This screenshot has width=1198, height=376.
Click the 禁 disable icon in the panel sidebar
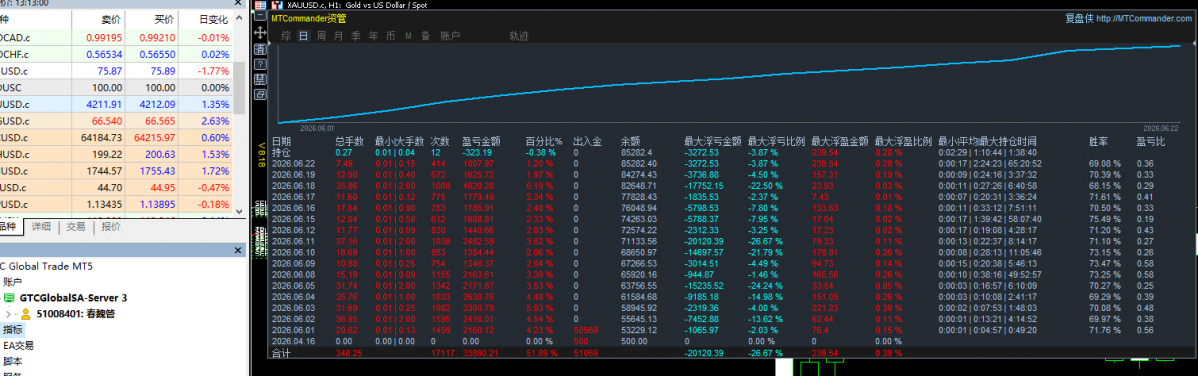(x=261, y=79)
